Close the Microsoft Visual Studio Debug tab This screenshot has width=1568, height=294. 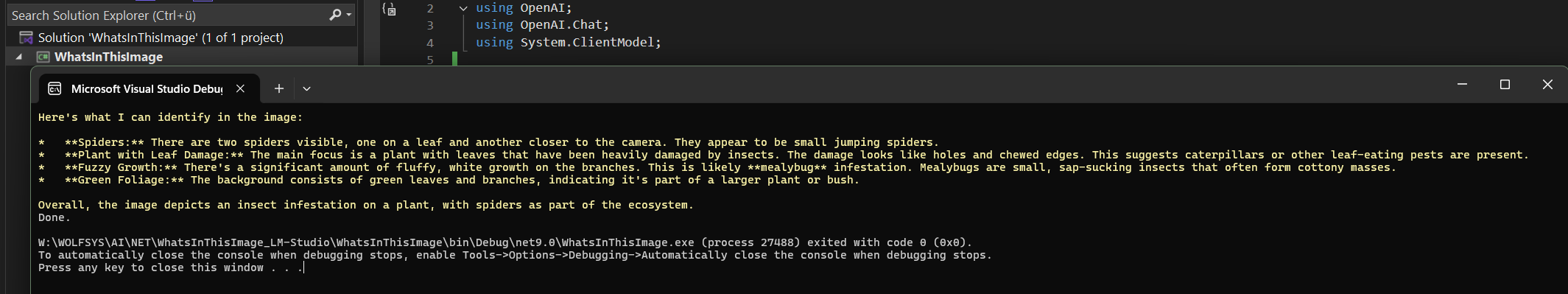(x=240, y=88)
